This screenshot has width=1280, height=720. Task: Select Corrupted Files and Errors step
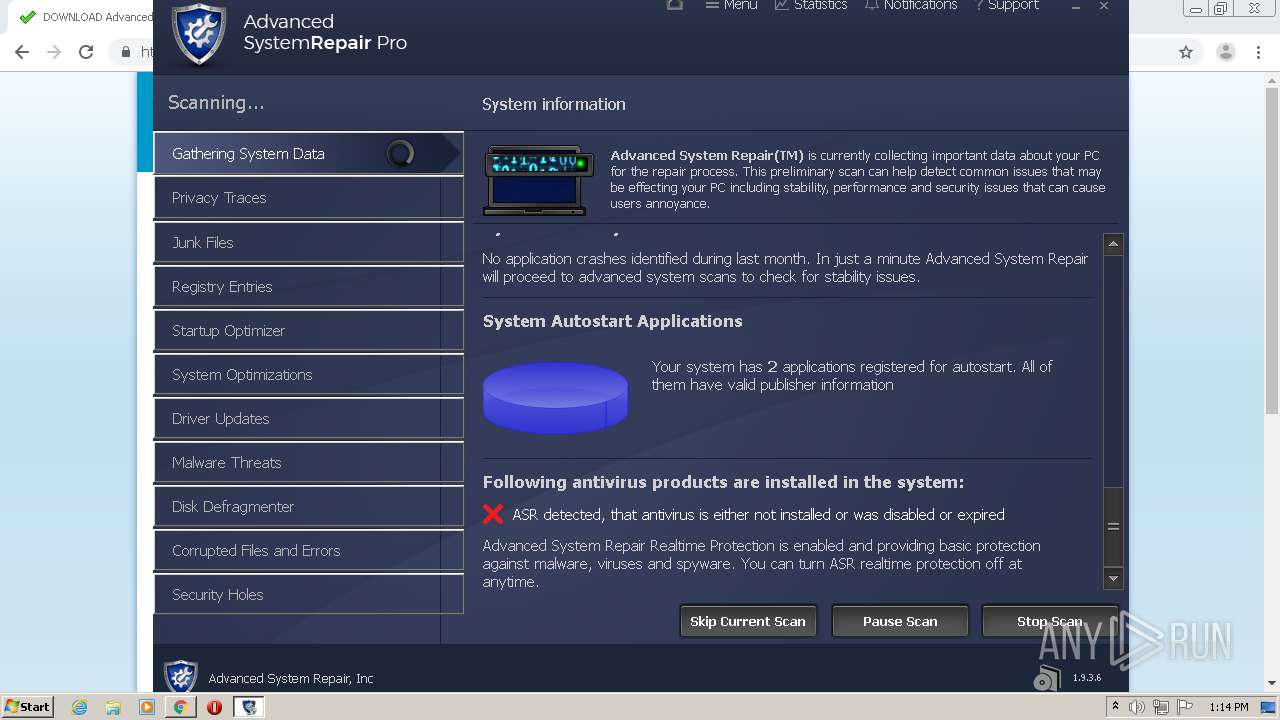click(x=308, y=550)
